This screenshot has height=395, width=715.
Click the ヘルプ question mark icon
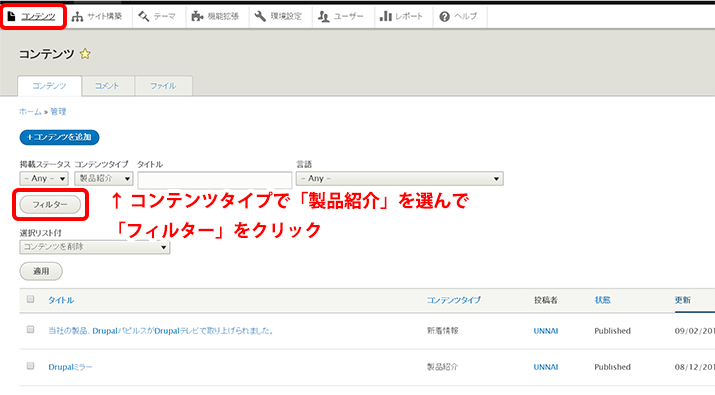[x=445, y=16]
